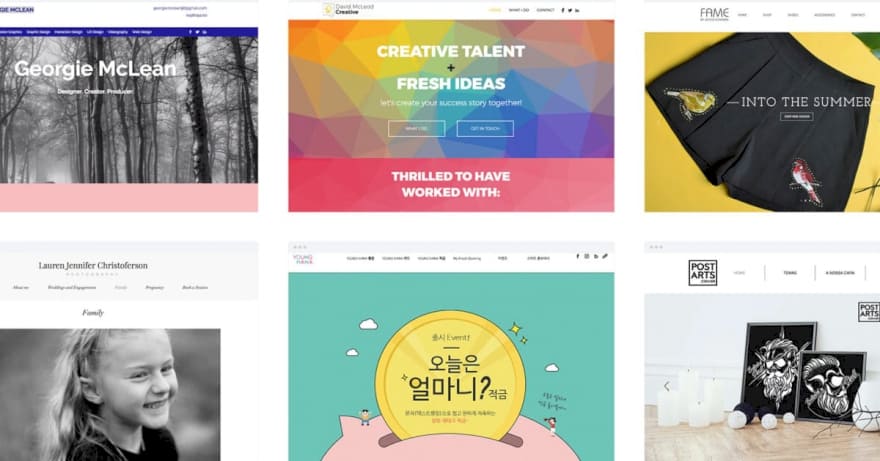Open Web Design in Georgie McLean's blue menu
Viewport: 880px width, 461px height.
pos(142,32)
